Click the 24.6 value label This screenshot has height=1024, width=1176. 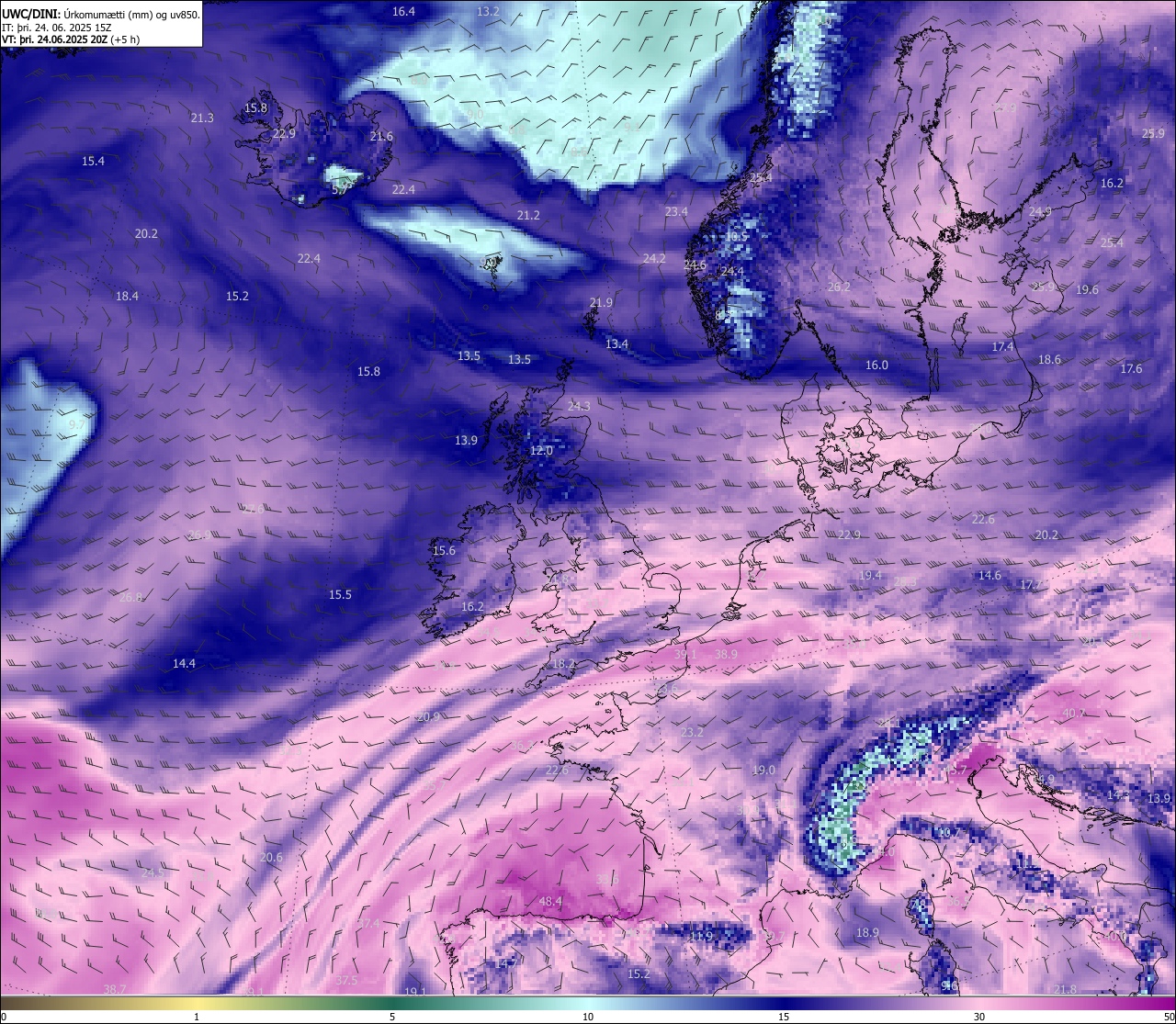point(695,264)
